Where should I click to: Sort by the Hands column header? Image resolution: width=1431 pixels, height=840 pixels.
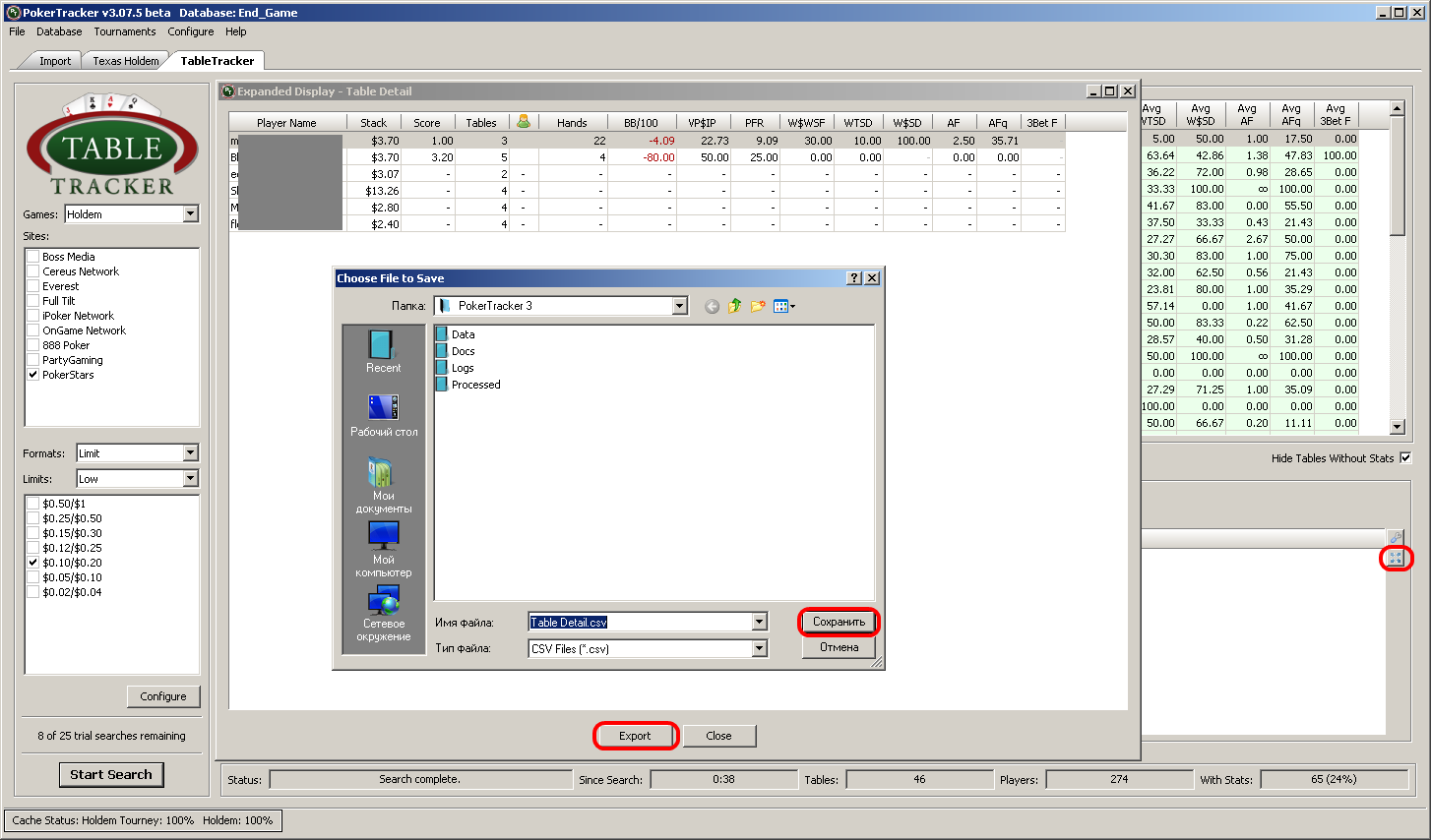tap(572, 123)
